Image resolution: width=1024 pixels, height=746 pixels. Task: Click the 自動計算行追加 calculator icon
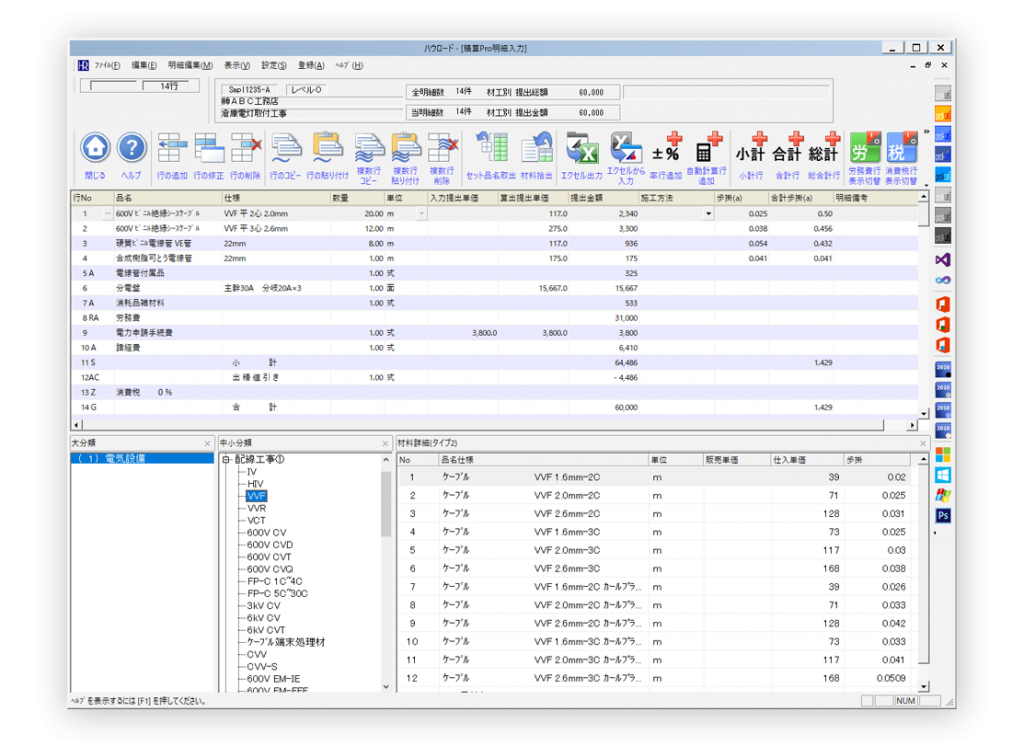(709, 150)
